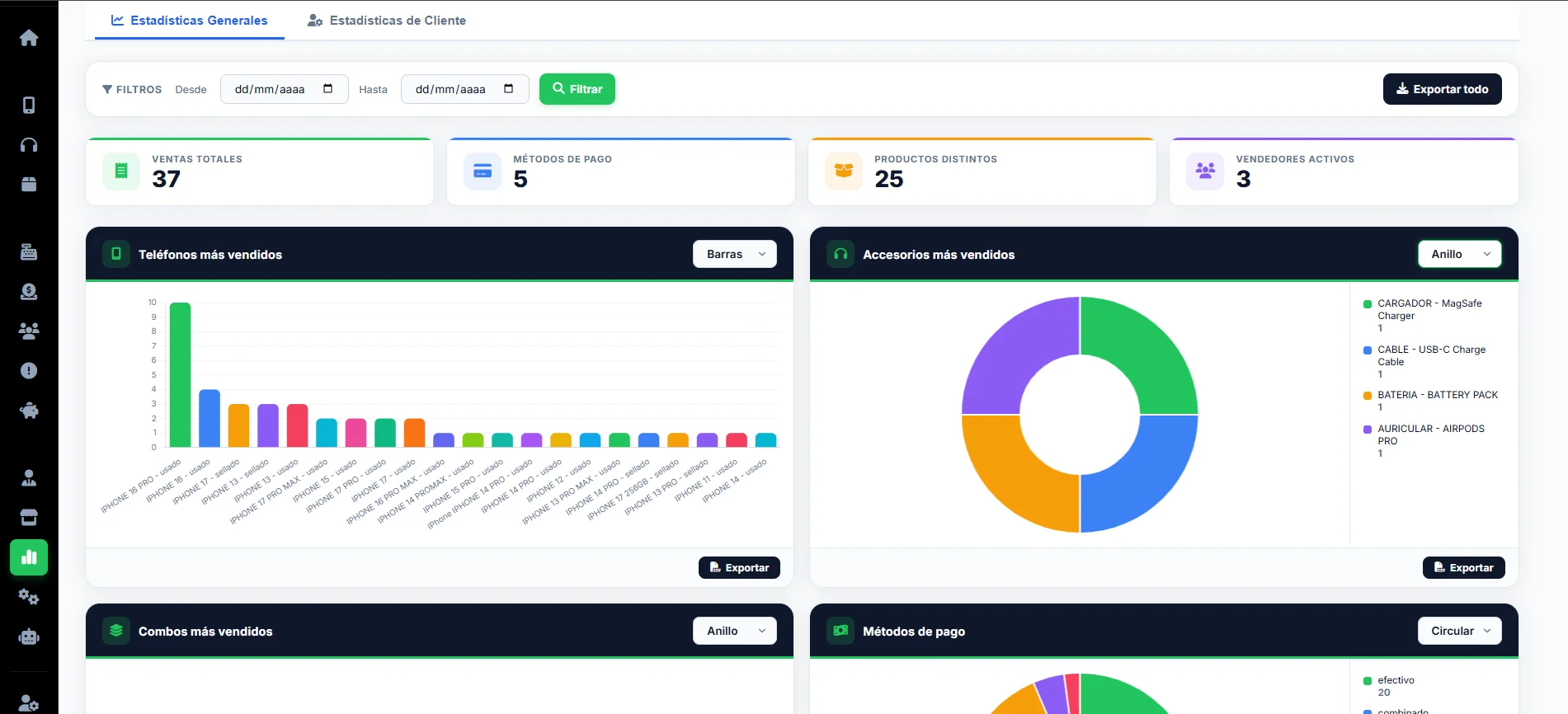Click the funnel icon next to FILTROS
Image resolution: width=1568 pixels, height=714 pixels.
[107, 89]
